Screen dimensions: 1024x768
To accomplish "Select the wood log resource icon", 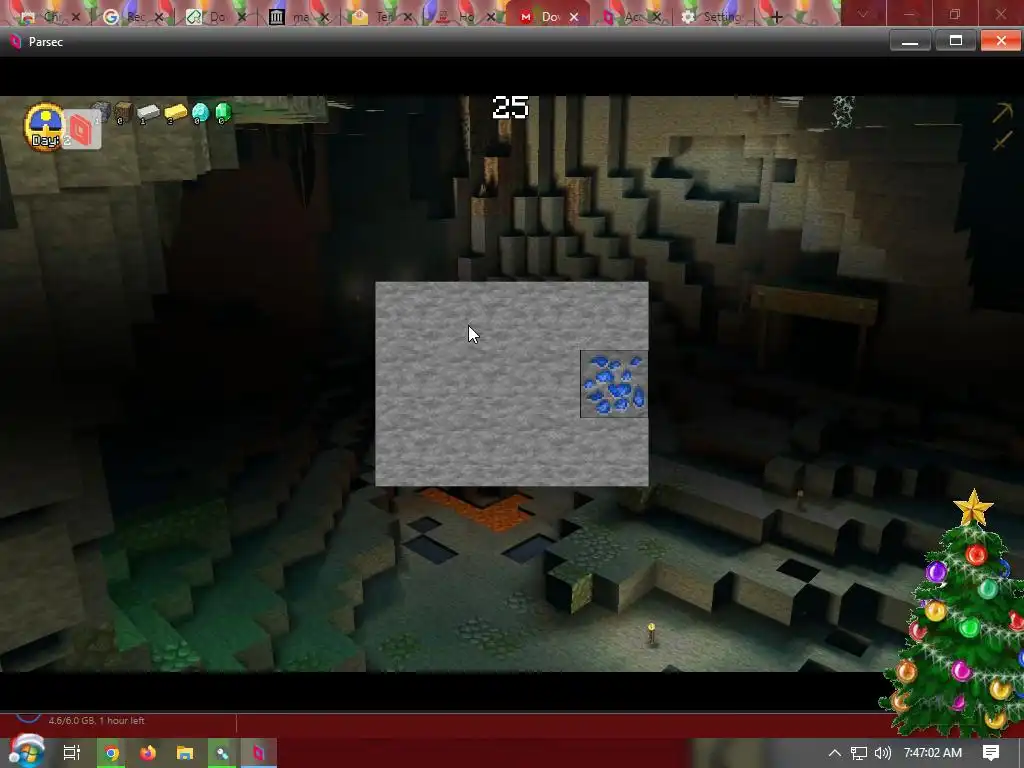I will click(123, 112).
